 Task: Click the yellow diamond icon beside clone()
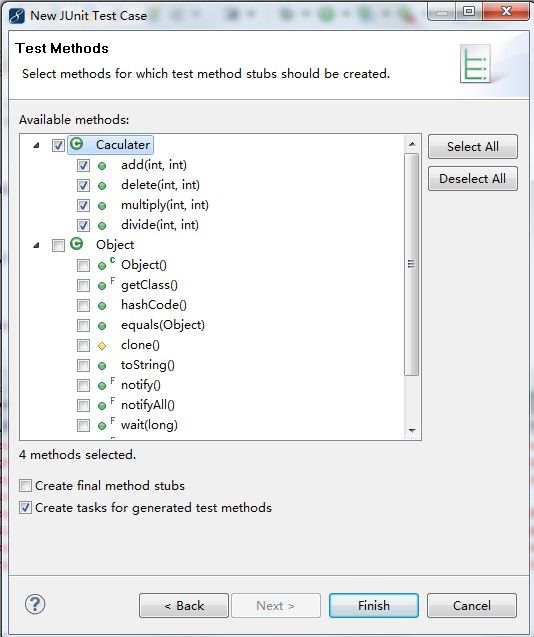[102, 346]
